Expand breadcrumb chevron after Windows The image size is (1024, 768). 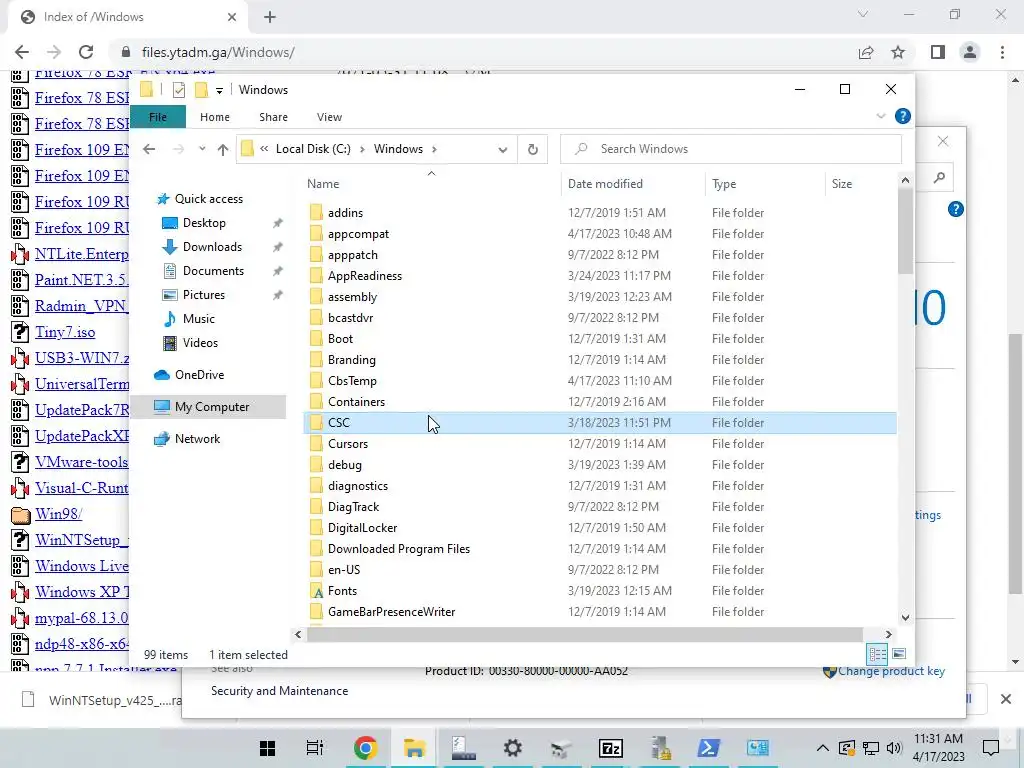coord(434,150)
